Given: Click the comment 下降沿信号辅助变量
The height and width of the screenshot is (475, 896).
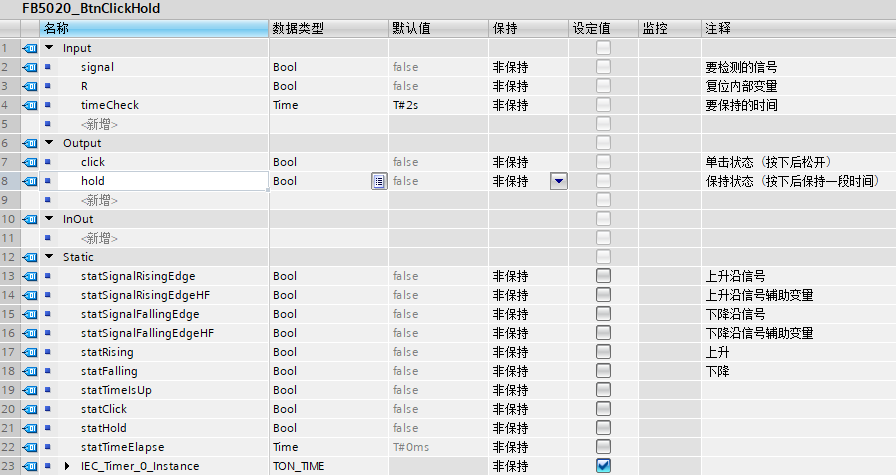Looking at the screenshot, I should click(759, 333).
